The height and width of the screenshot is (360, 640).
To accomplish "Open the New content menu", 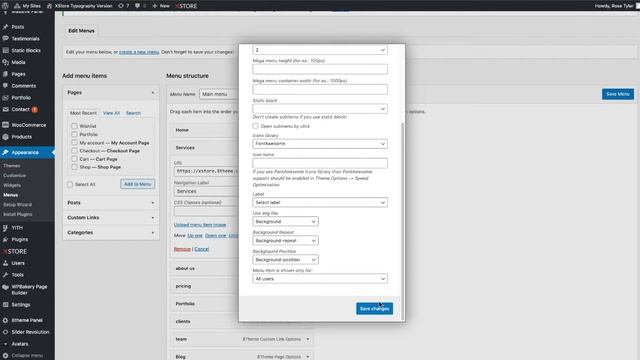I will [161, 6].
